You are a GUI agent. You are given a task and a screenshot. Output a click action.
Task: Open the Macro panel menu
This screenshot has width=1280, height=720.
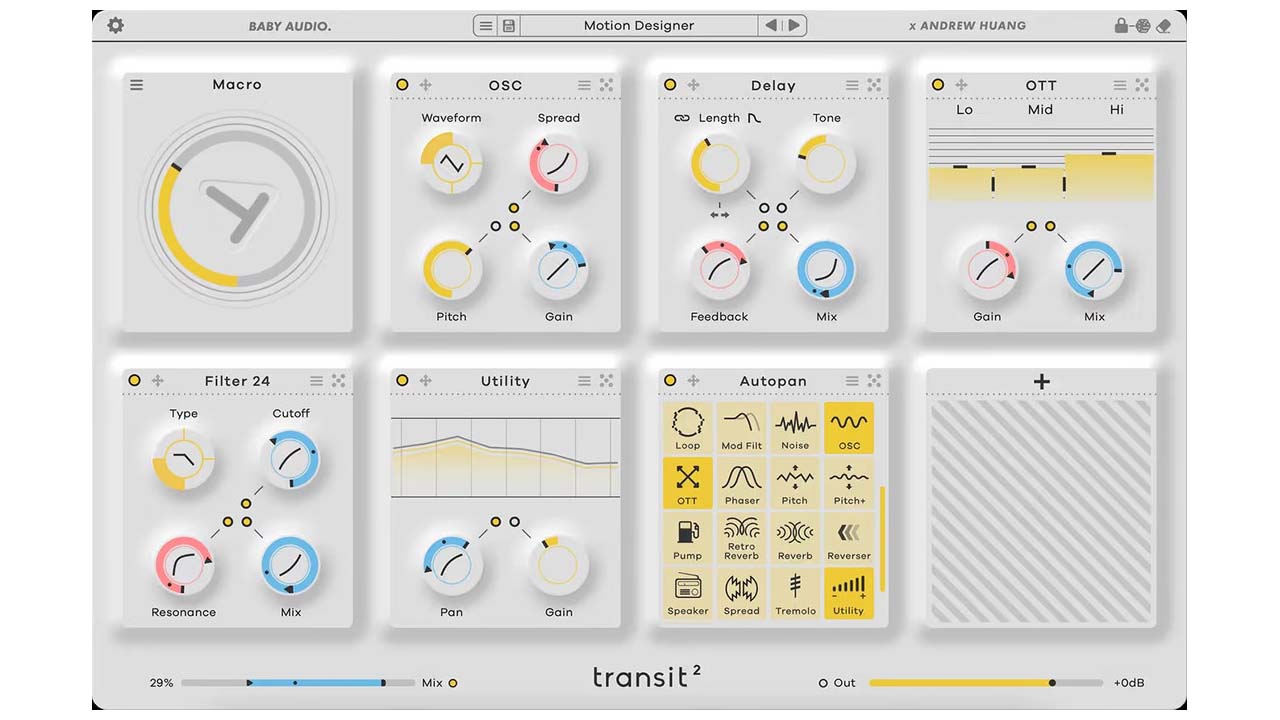[136, 85]
